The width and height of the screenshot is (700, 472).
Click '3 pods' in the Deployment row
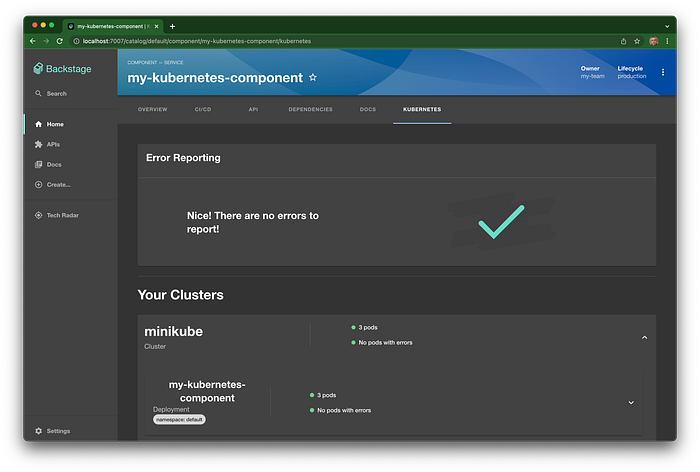pos(326,396)
